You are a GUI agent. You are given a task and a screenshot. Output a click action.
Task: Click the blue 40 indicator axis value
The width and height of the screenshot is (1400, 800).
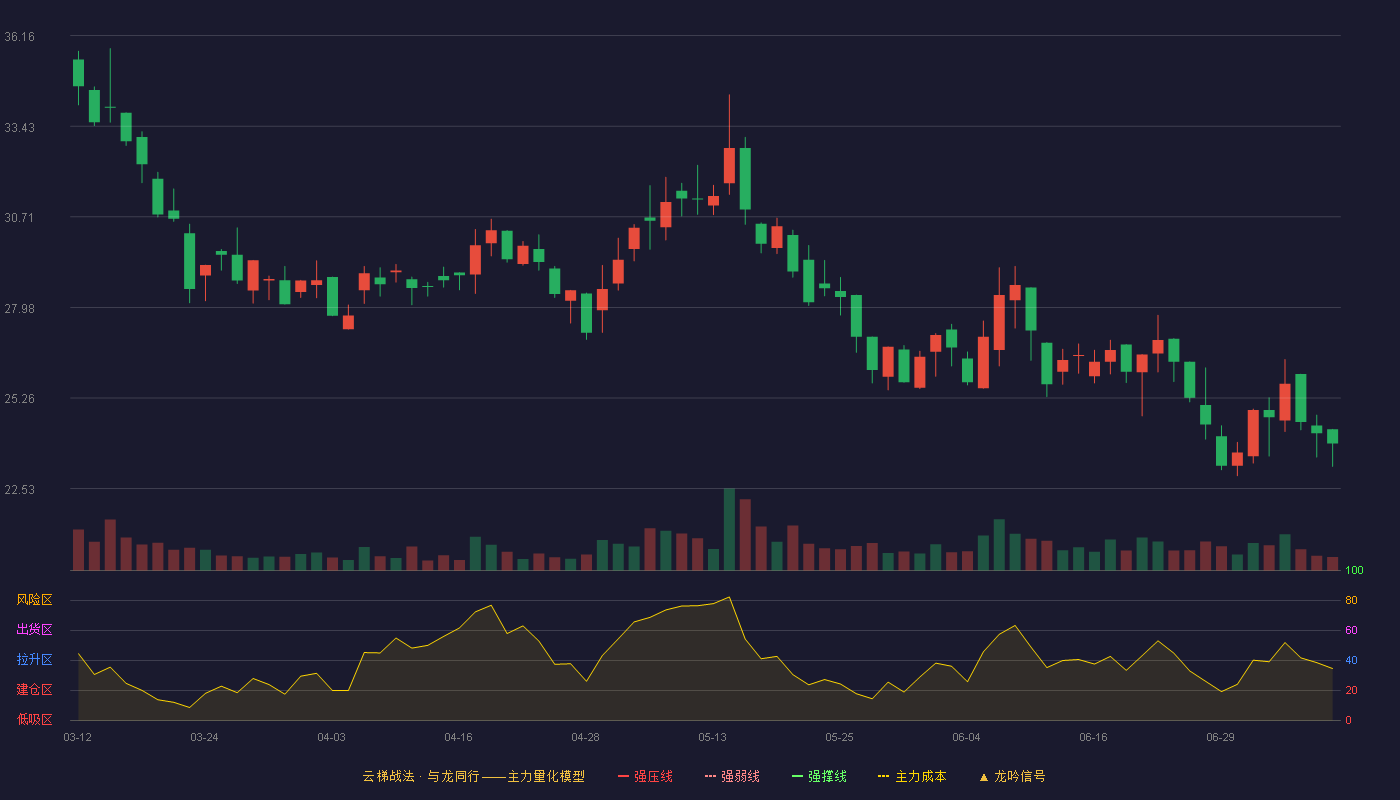point(1351,660)
